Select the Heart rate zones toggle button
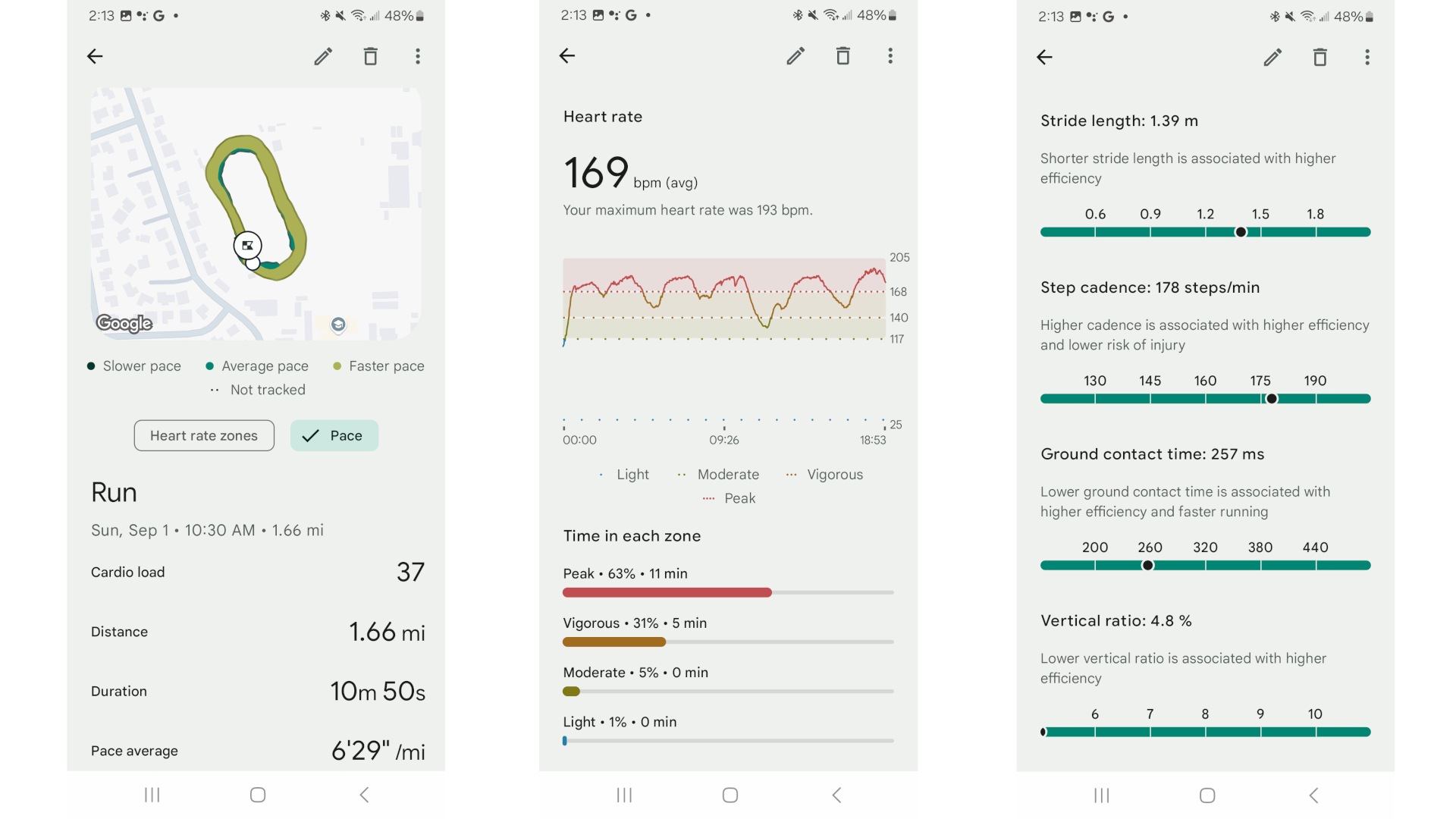This screenshot has height=819, width=1456. coord(205,434)
